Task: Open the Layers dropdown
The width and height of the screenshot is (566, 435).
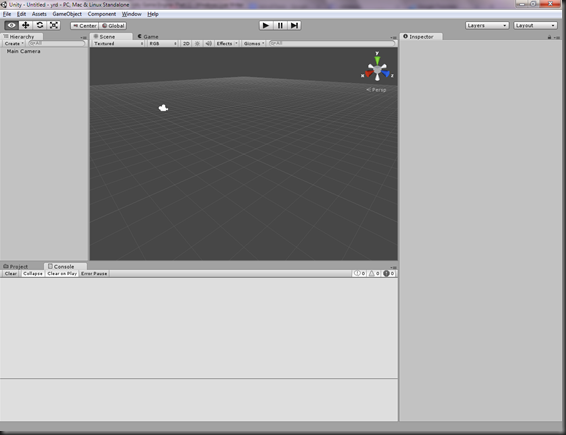Action: point(487,26)
